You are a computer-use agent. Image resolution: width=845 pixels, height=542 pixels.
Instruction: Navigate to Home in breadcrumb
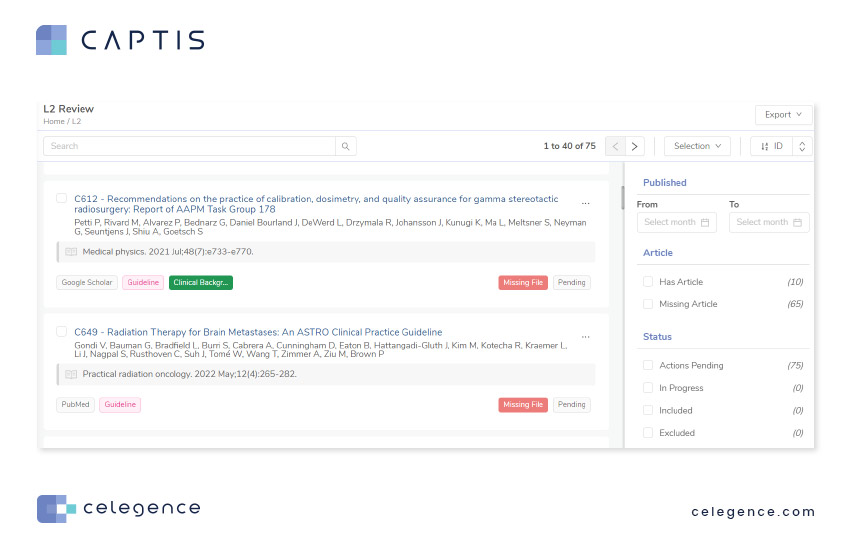coord(53,121)
